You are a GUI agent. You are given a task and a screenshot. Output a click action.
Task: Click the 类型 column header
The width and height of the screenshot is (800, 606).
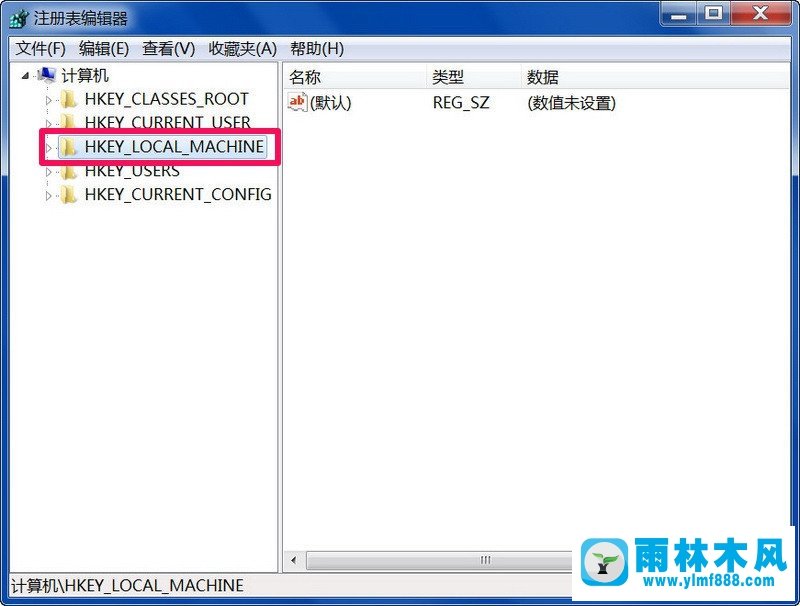(473, 77)
